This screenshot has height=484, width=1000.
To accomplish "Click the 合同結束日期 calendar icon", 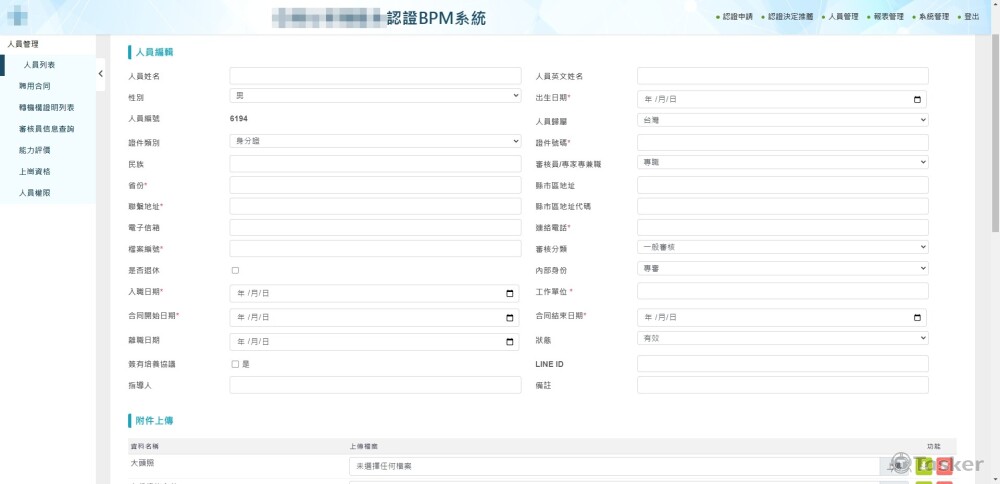I will (x=917, y=317).
